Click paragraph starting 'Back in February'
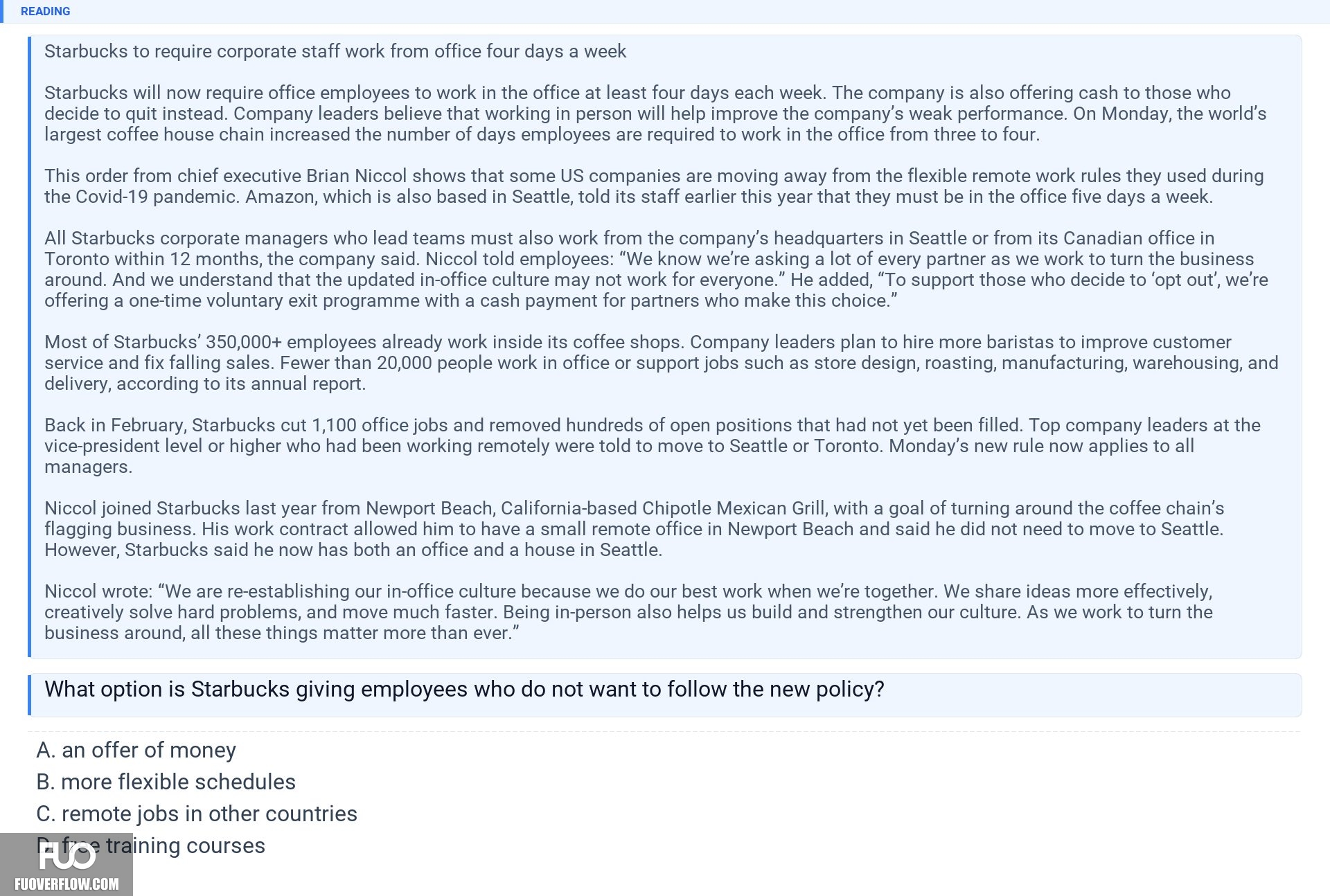Viewport: 1330px width, 896px height. 653,446
